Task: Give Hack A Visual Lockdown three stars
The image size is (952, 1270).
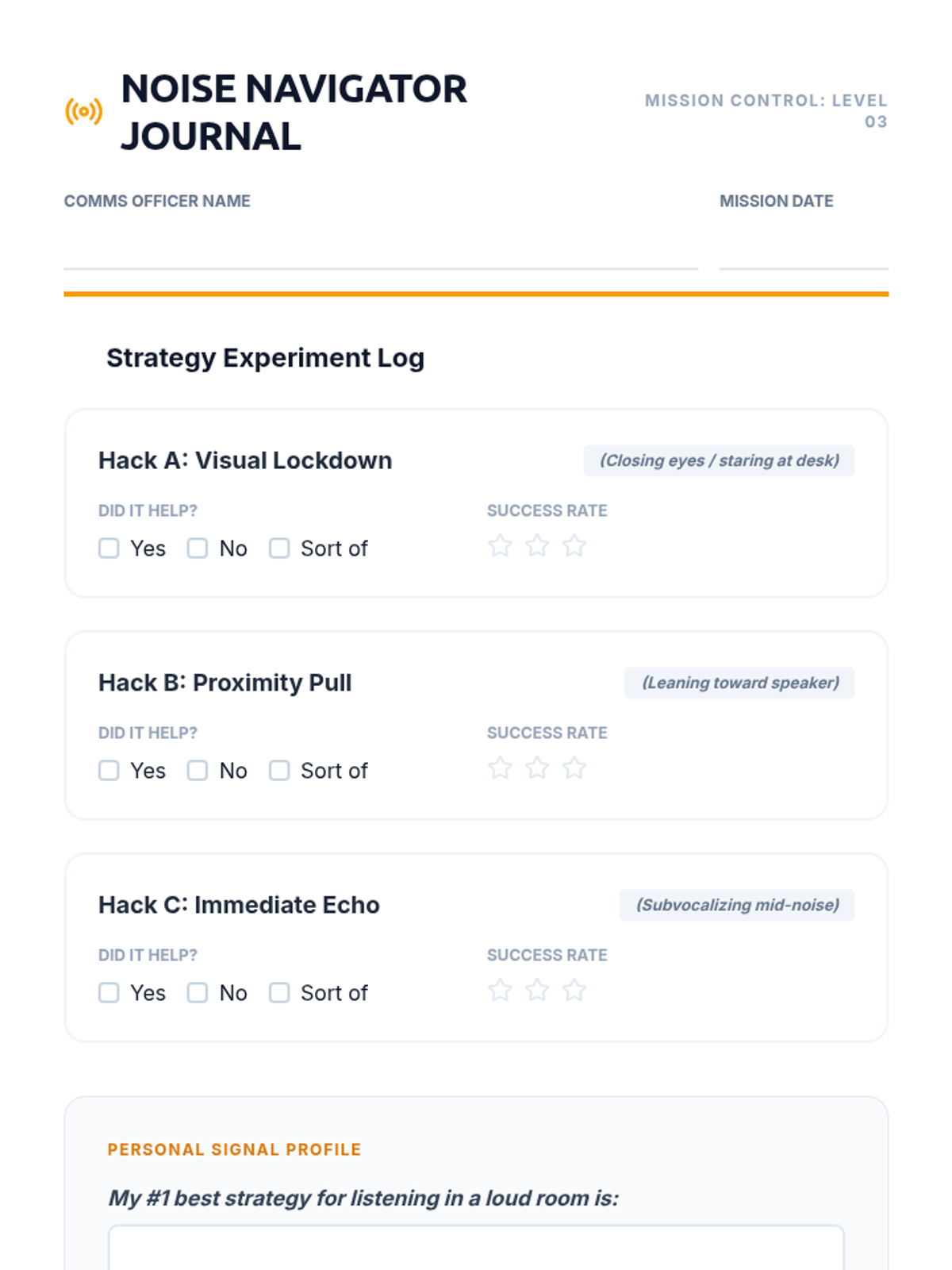Action: click(x=574, y=546)
